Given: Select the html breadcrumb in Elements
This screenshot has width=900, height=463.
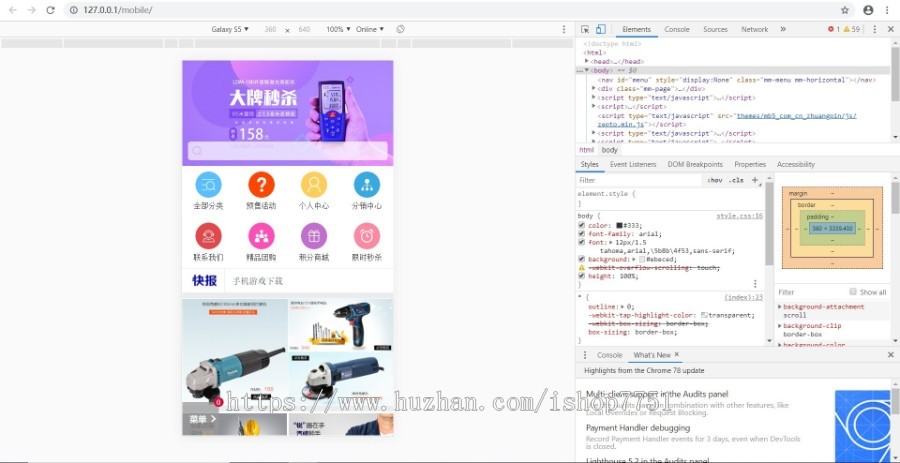Looking at the screenshot, I should click(586, 150).
